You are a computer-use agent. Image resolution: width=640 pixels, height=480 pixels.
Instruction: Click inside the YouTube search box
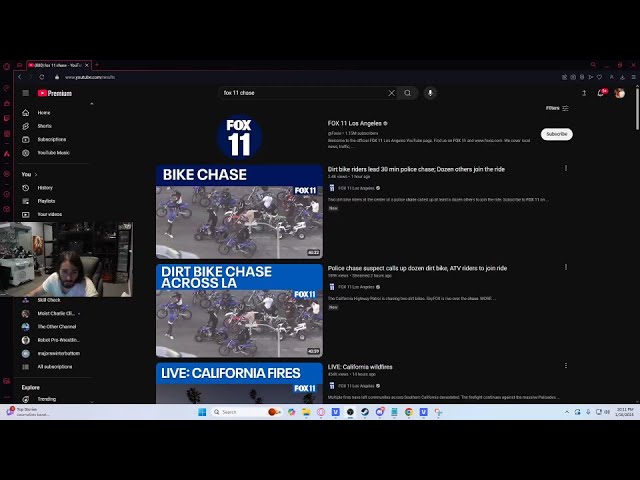pyautogui.click(x=302, y=93)
